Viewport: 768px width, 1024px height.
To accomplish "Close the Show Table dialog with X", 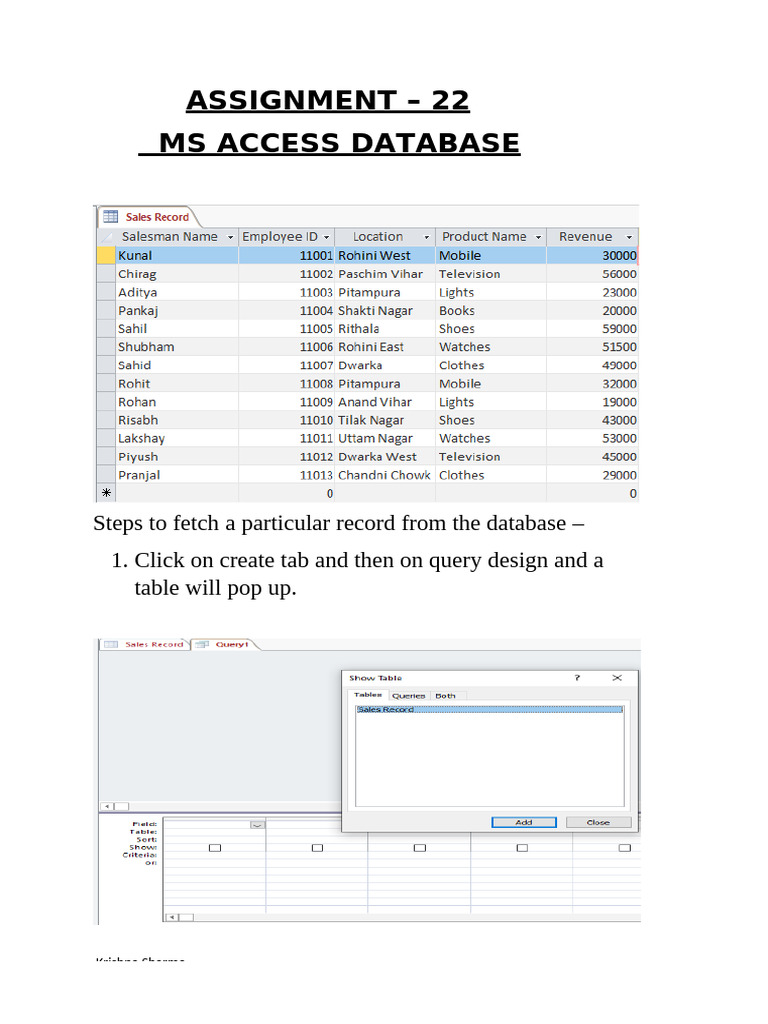I will coord(616,678).
